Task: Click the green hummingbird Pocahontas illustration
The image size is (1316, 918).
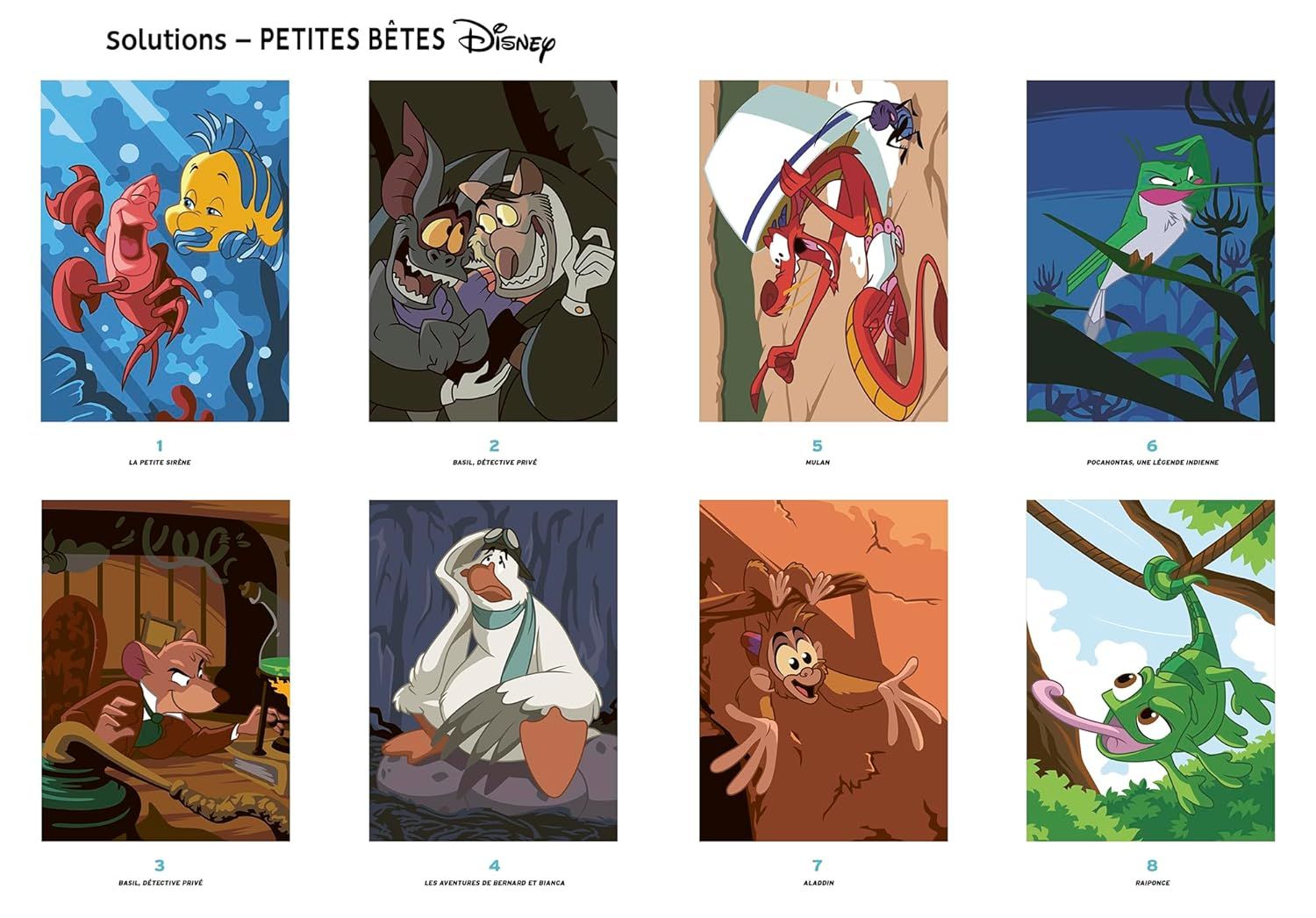Action: [x=1151, y=251]
